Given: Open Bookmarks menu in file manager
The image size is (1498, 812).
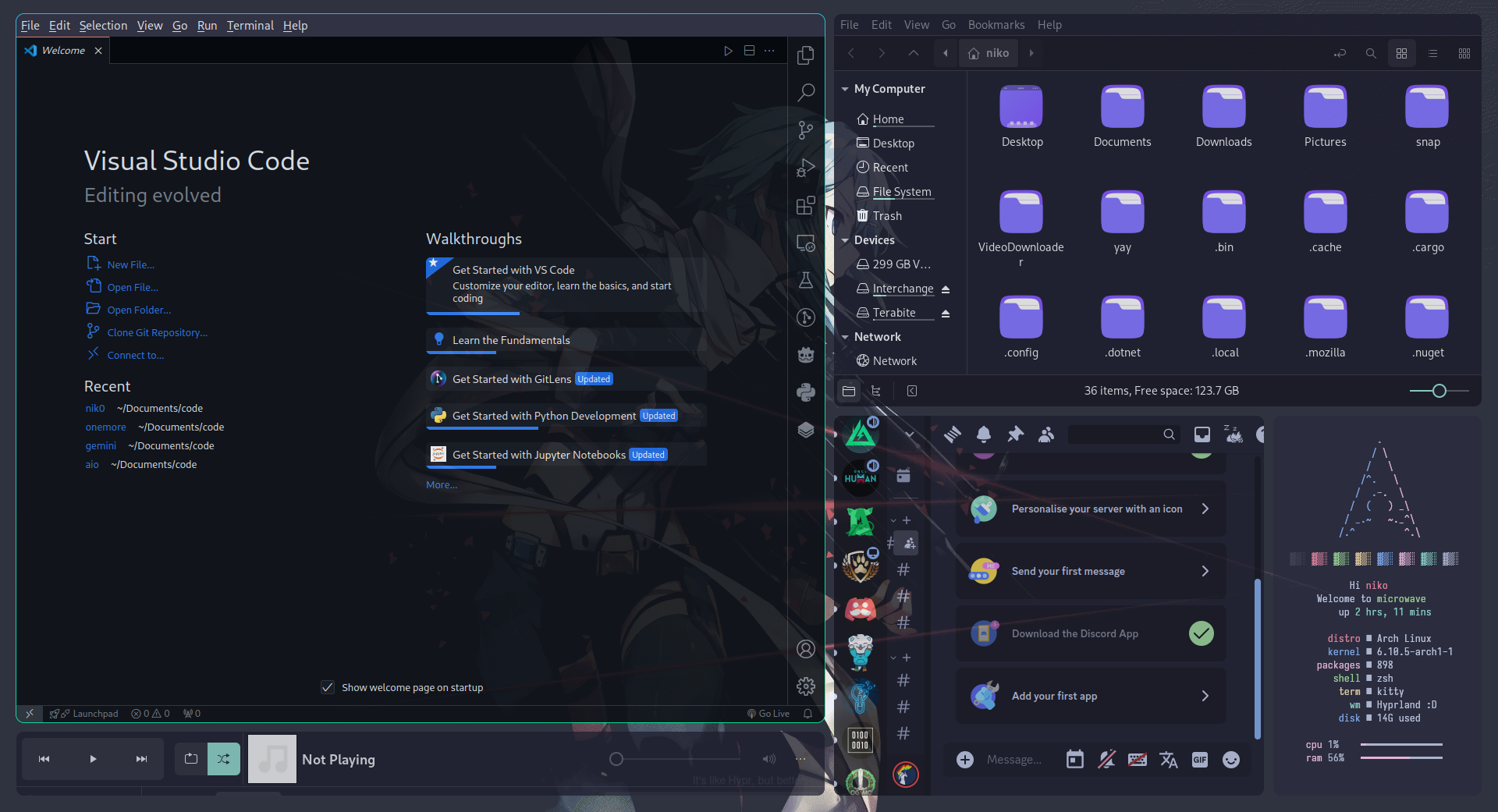Looking at the screenshot, I should click(996, 25).
